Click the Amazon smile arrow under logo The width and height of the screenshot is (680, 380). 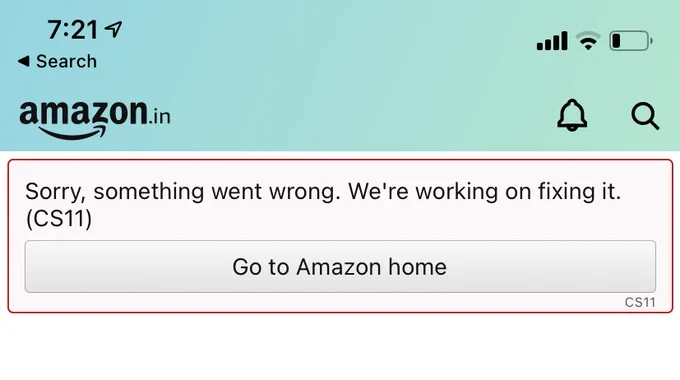pos(73,133)
